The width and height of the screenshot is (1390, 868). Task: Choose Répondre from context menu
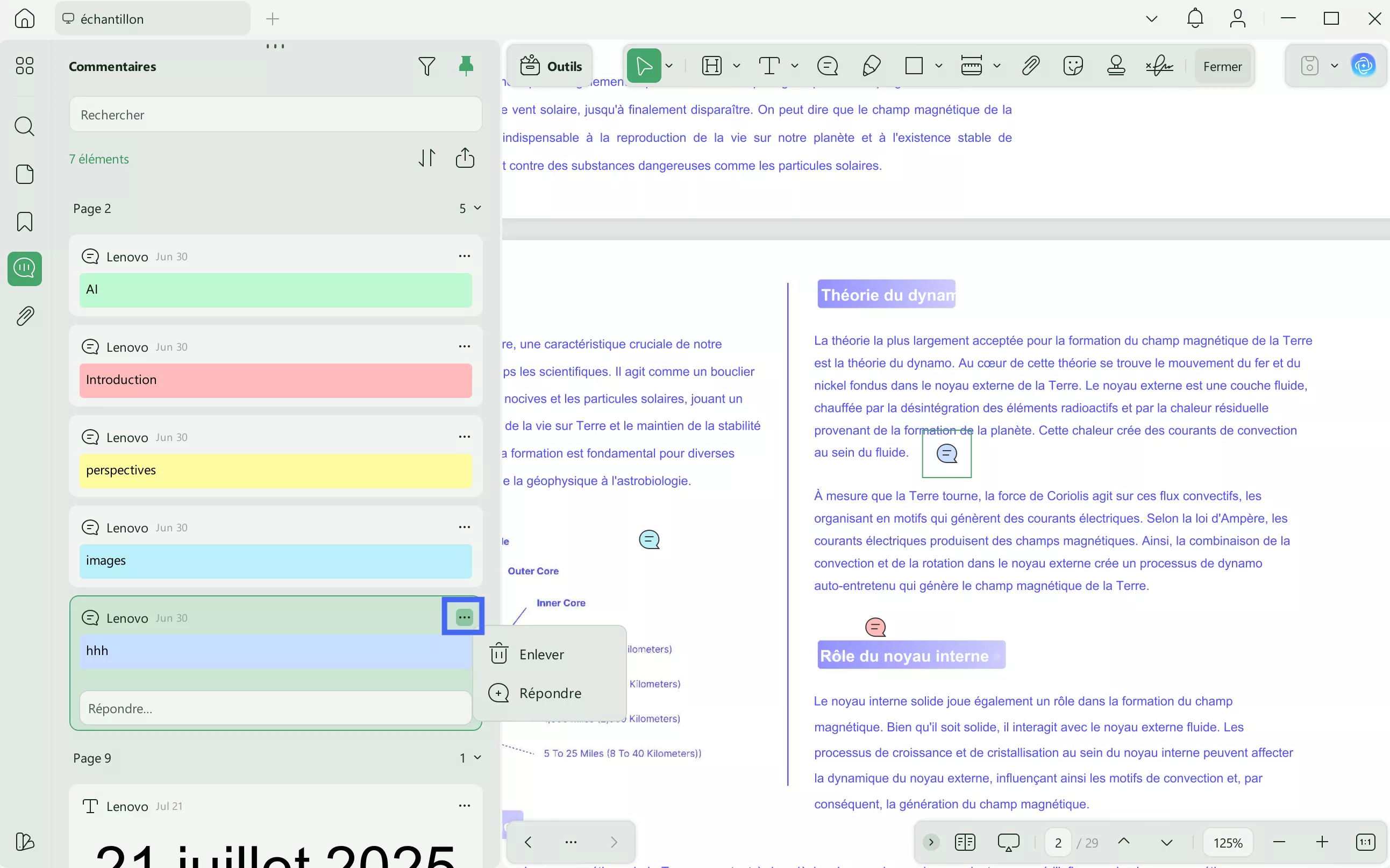[550, 693]
